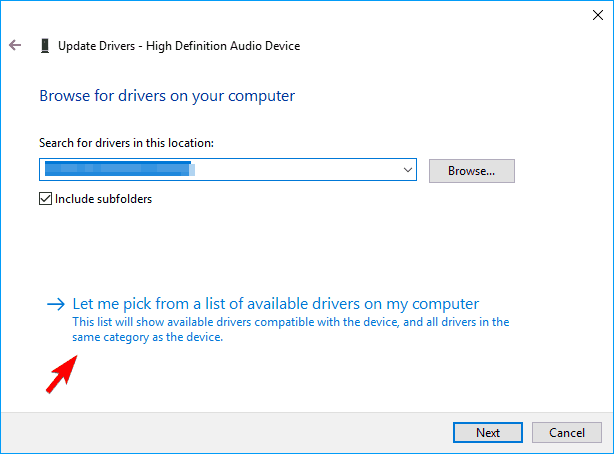The image size is (614, 454).
Task: Click the 'Search for drivers in this location:' label
Action: click(x=126, y=144)
